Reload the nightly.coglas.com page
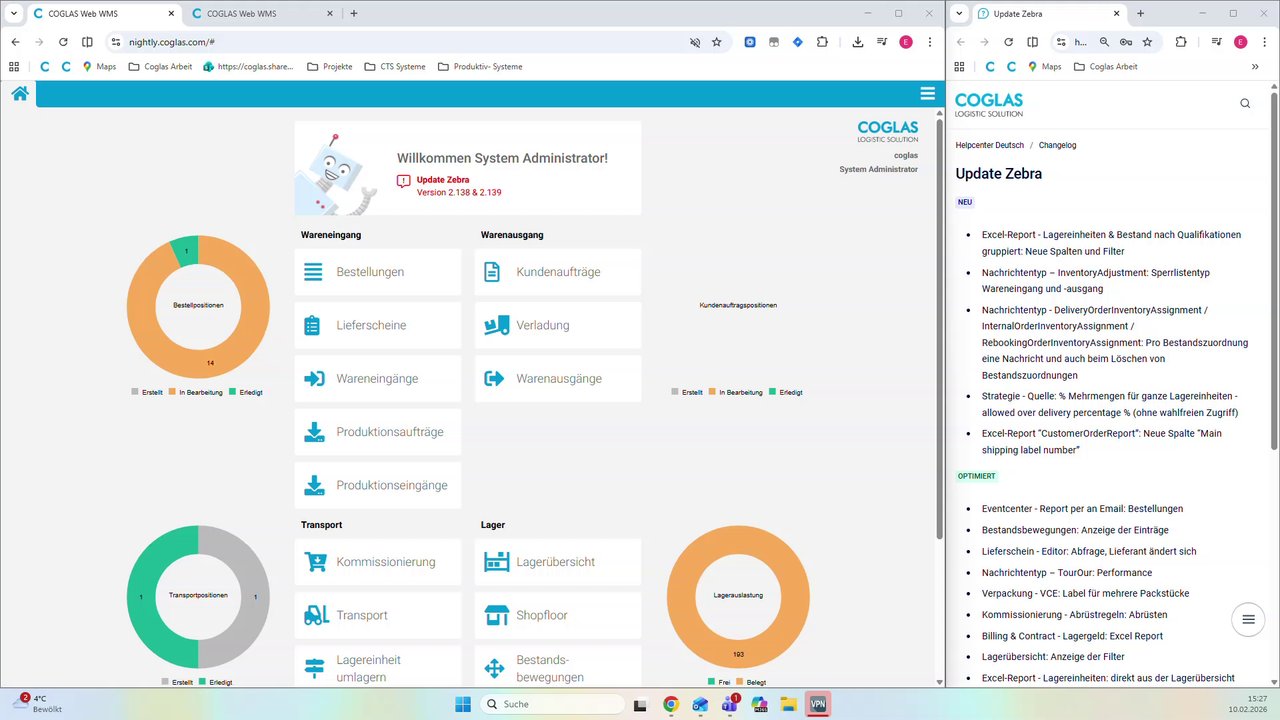The width and height of the screenshot is (1280, 720). click(63, 42)
